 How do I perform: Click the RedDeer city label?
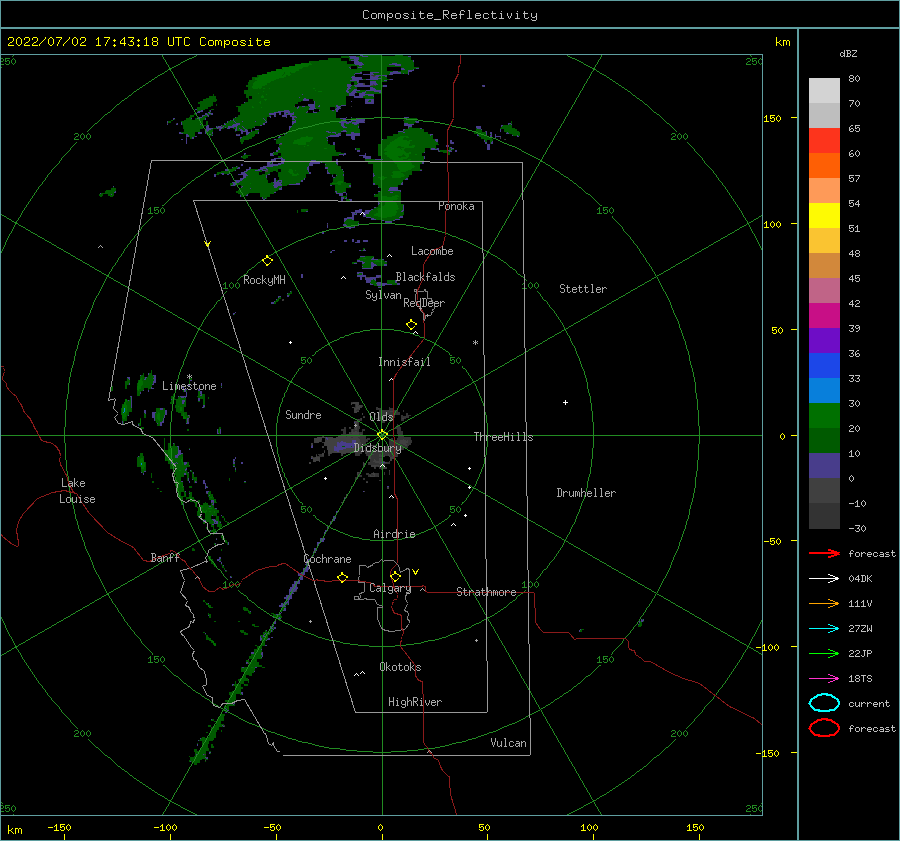(x=424, y=303)
